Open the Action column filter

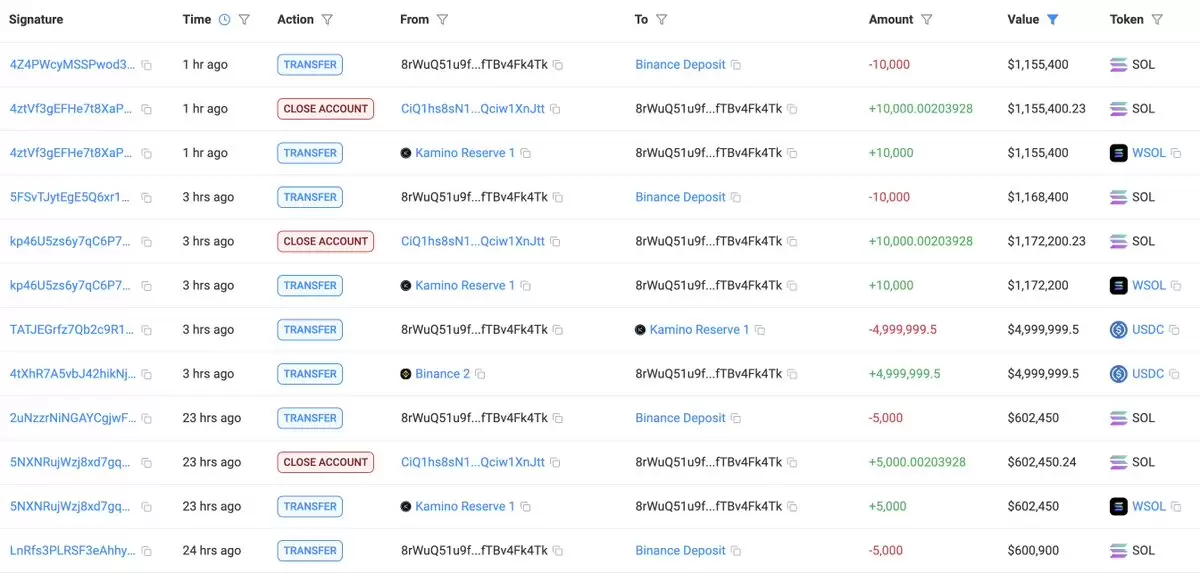tap(327, 19)
